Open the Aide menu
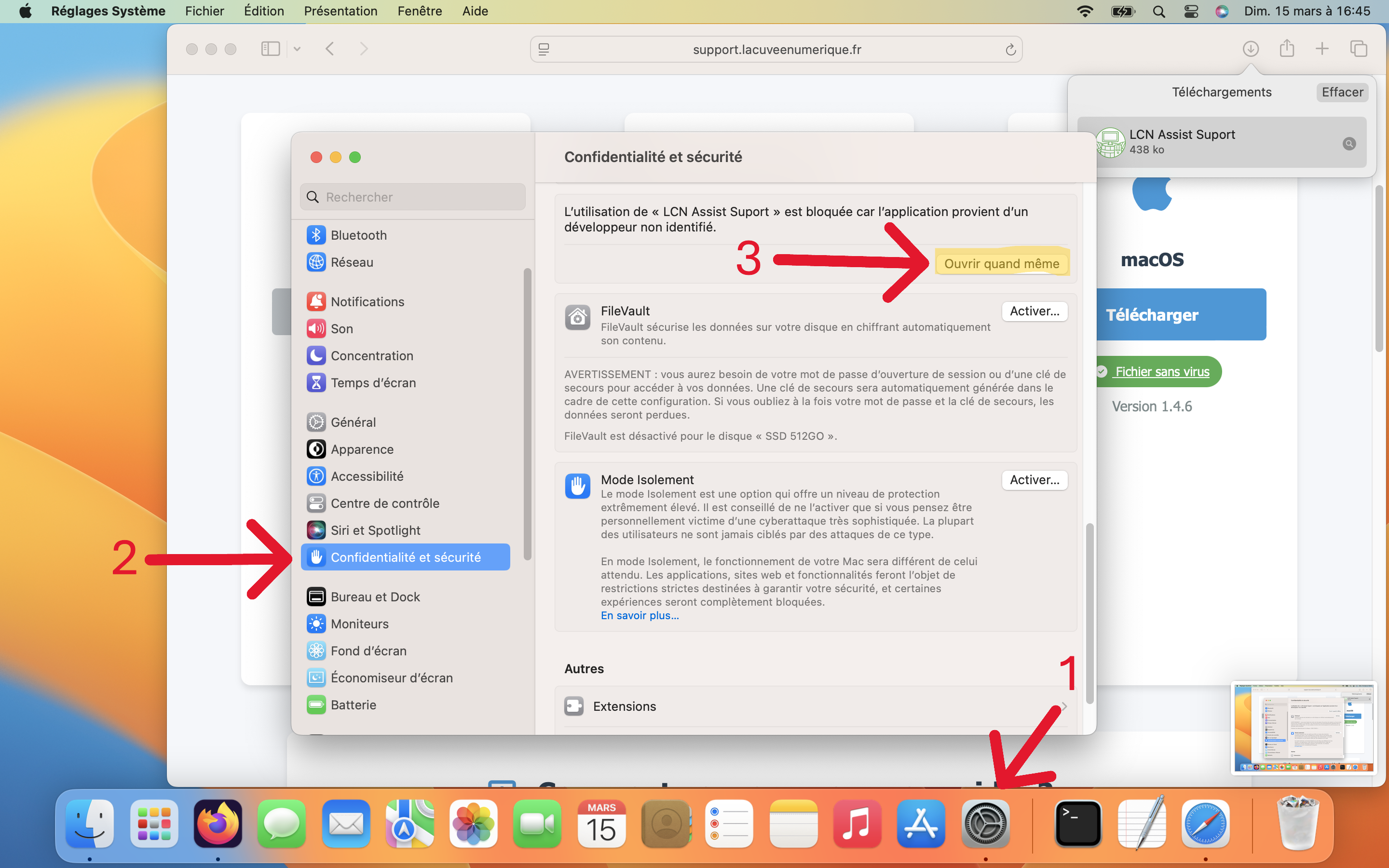This screenshot has width=1389, height=868. point(475,11)
